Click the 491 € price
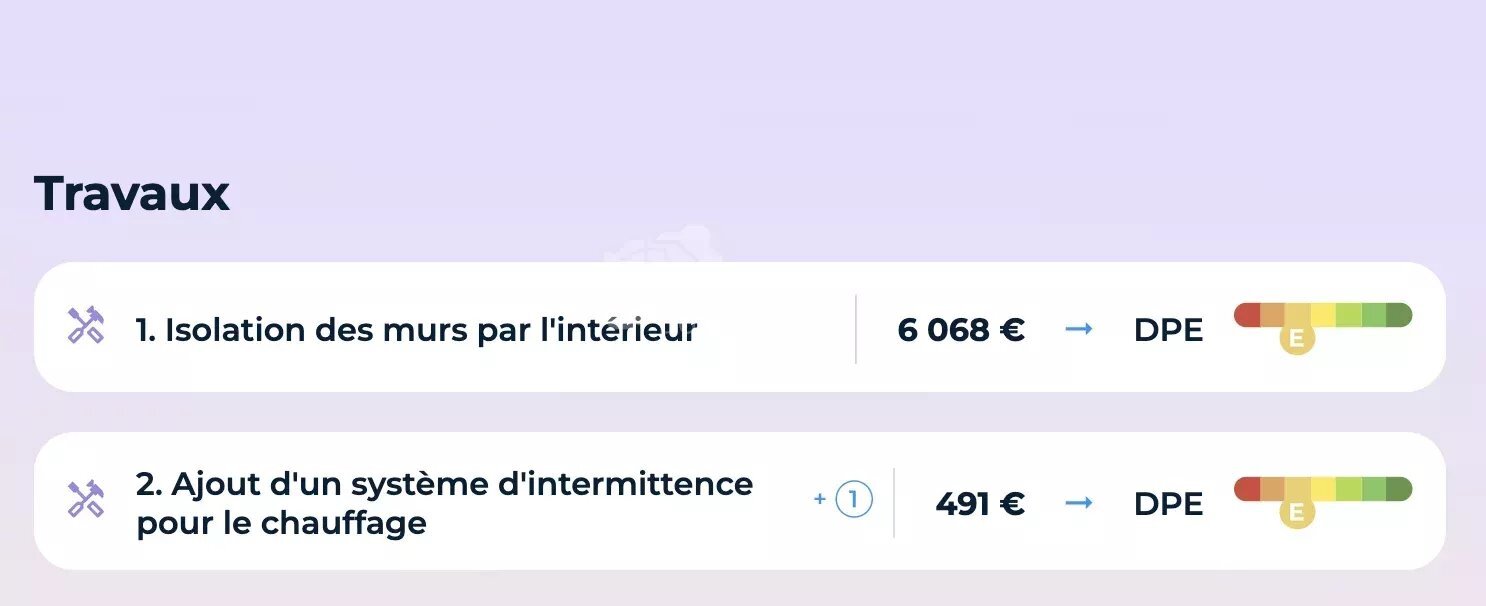The image size is (1486, 606). (980, 503)
